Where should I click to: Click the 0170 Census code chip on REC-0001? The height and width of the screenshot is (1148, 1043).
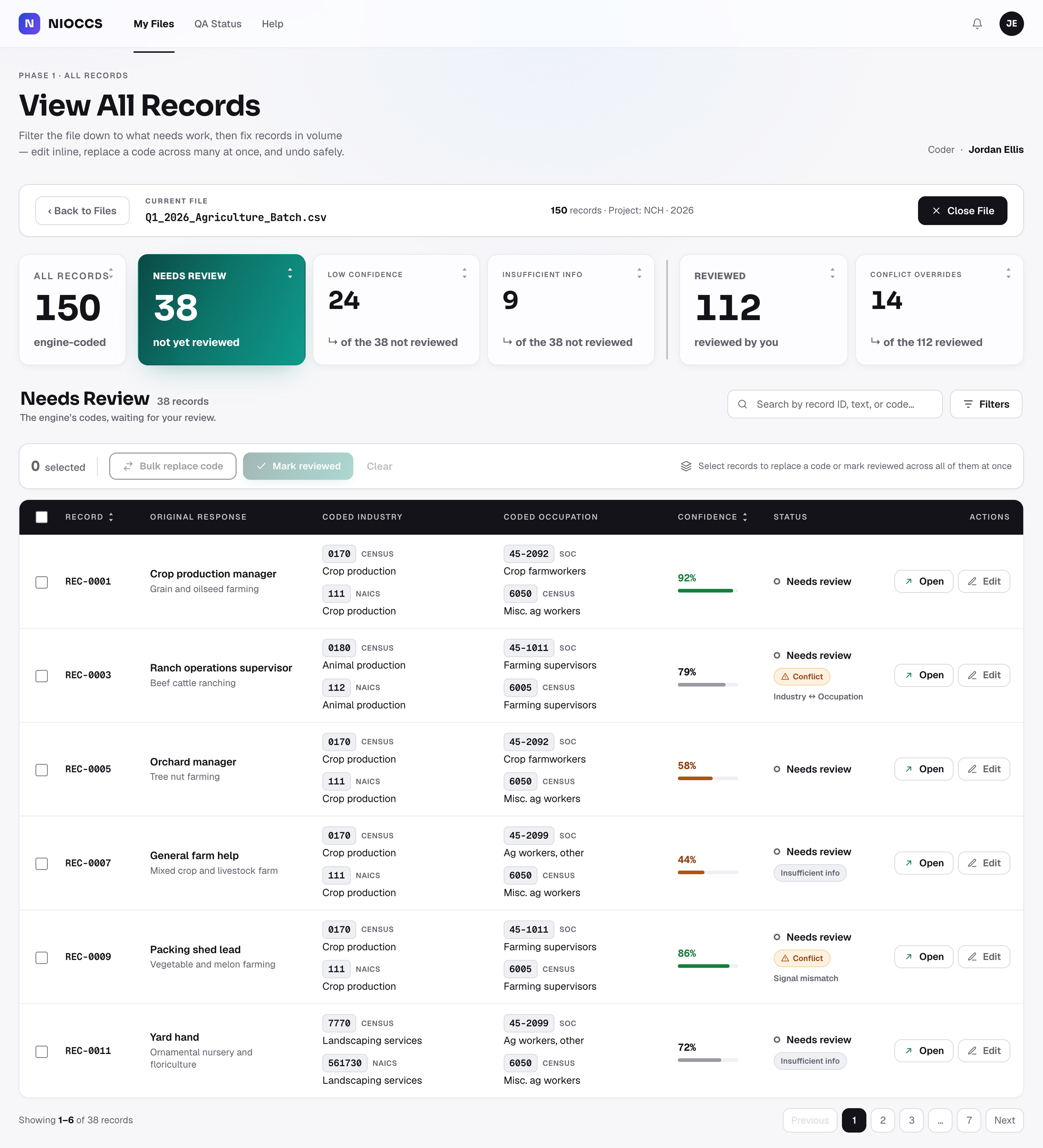339,554
